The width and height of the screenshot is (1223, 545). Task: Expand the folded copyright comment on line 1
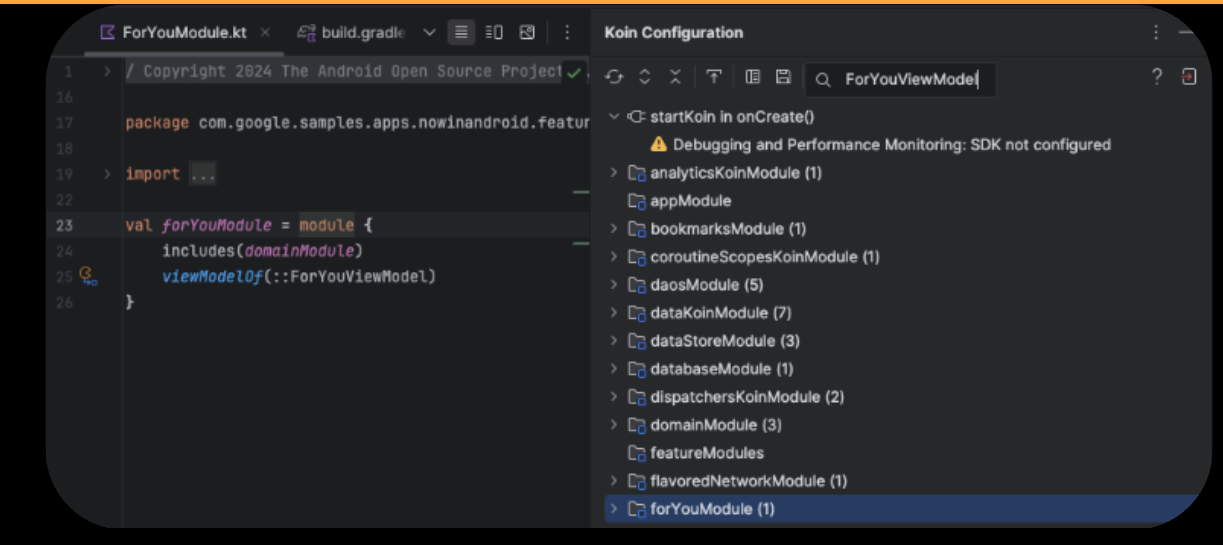[107, 72]
